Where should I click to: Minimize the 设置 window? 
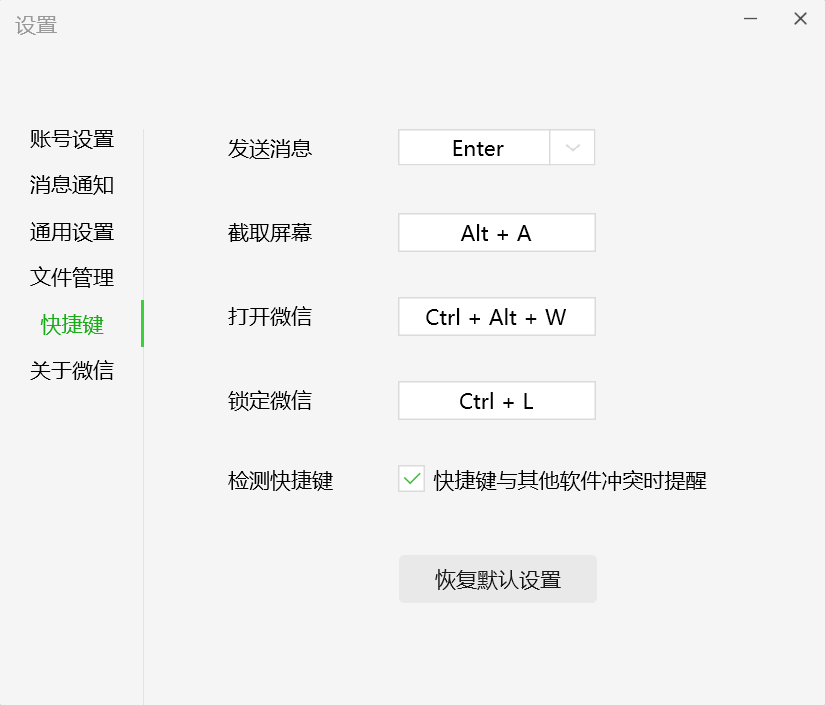click(748, 18)
